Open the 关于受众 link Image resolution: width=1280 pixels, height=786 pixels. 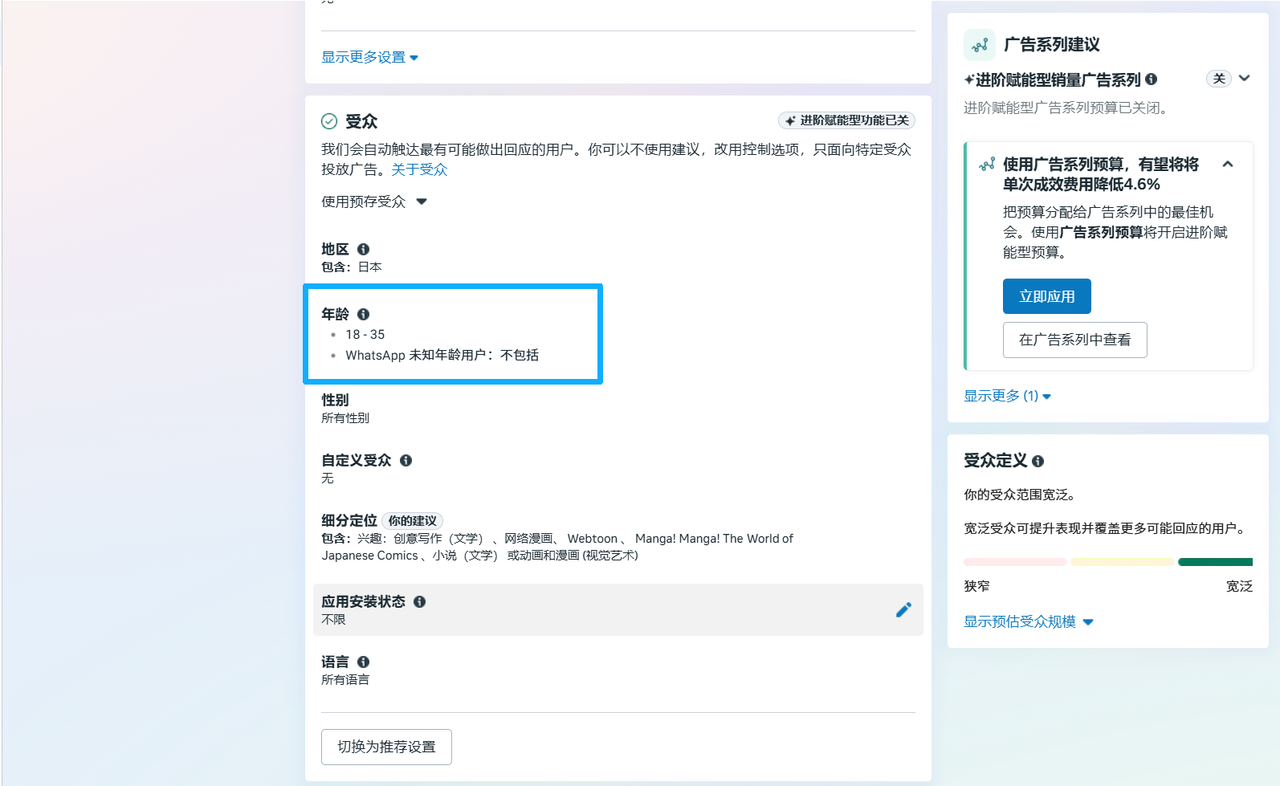pyautogui.click(x=419, y=169)
